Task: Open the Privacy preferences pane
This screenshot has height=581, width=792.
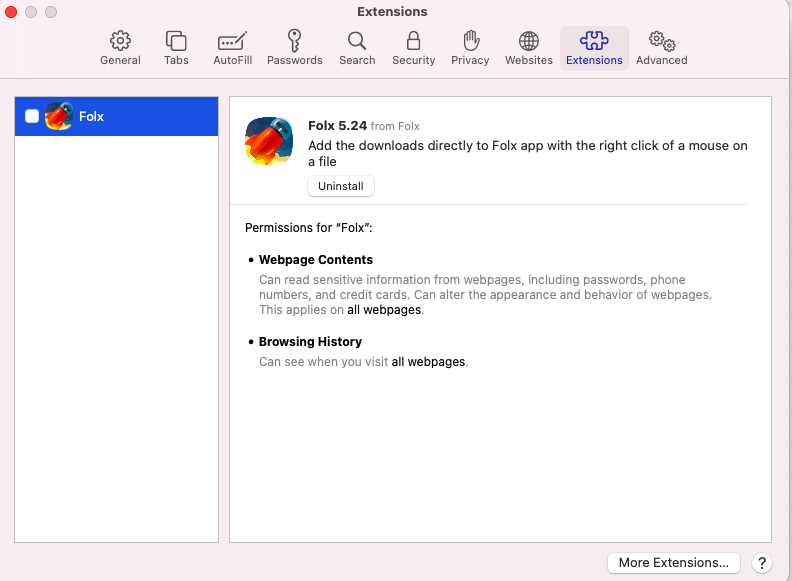Action: [470, 49]
